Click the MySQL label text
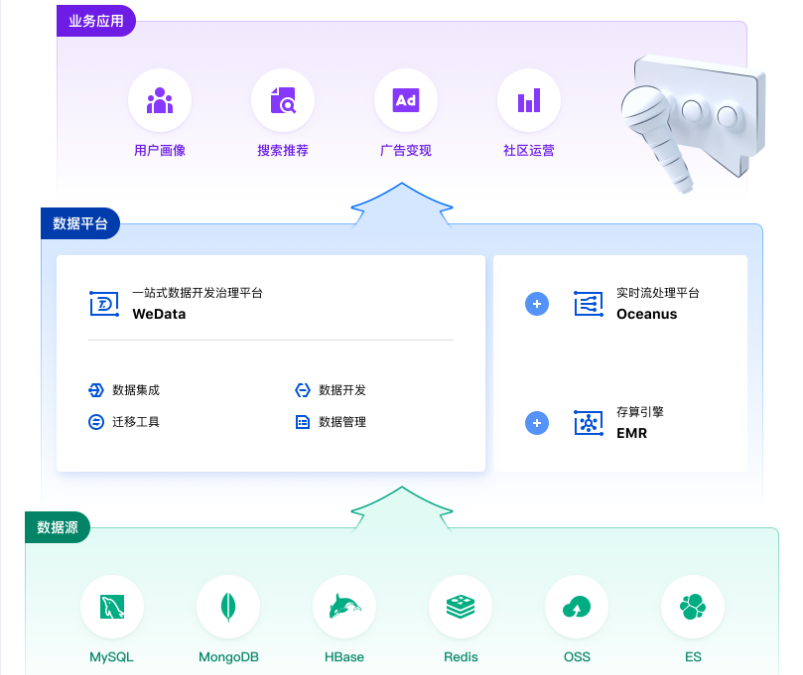The width and height of the screenshot is (803, 675). click(112, 657)
